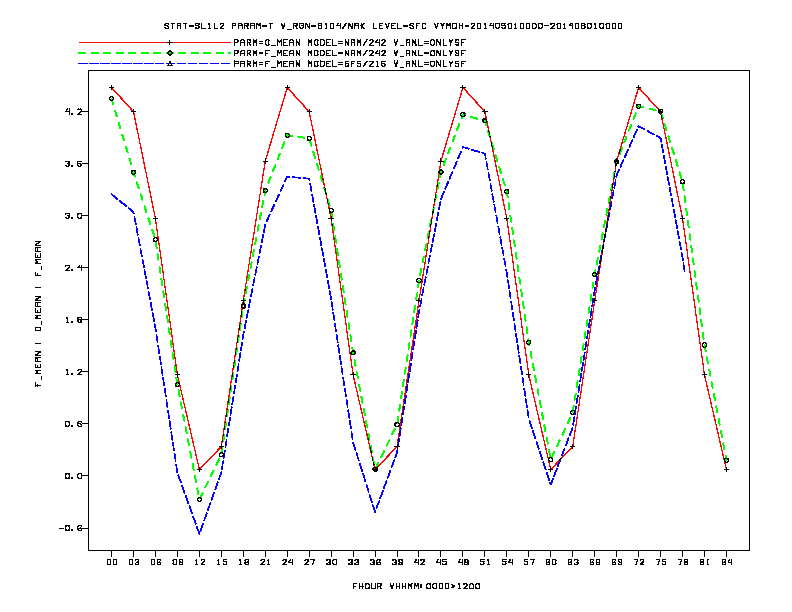Click x-axis tick label 21

coord(265,562)
